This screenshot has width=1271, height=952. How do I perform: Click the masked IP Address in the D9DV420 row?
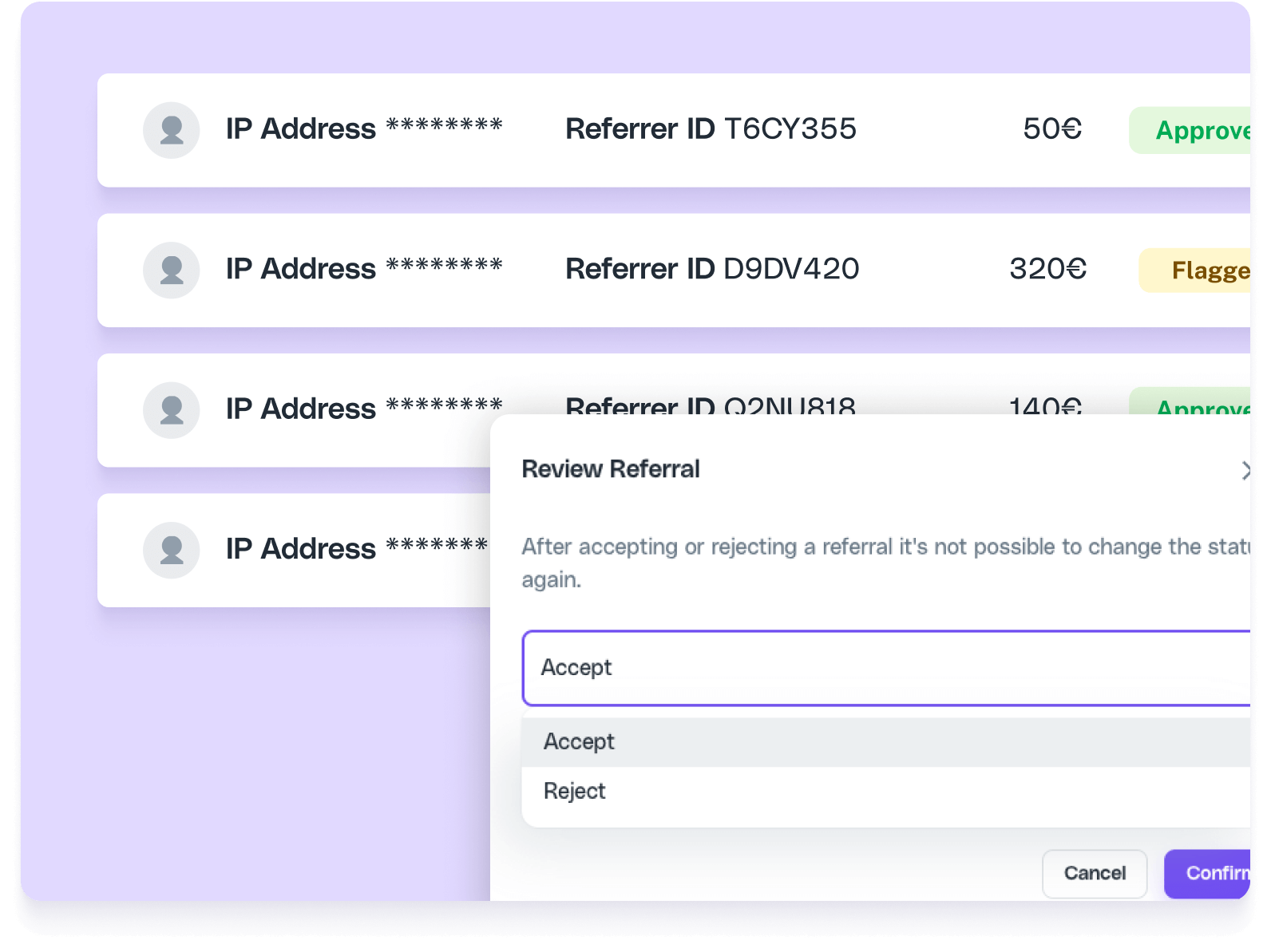[x=364, y=270]
